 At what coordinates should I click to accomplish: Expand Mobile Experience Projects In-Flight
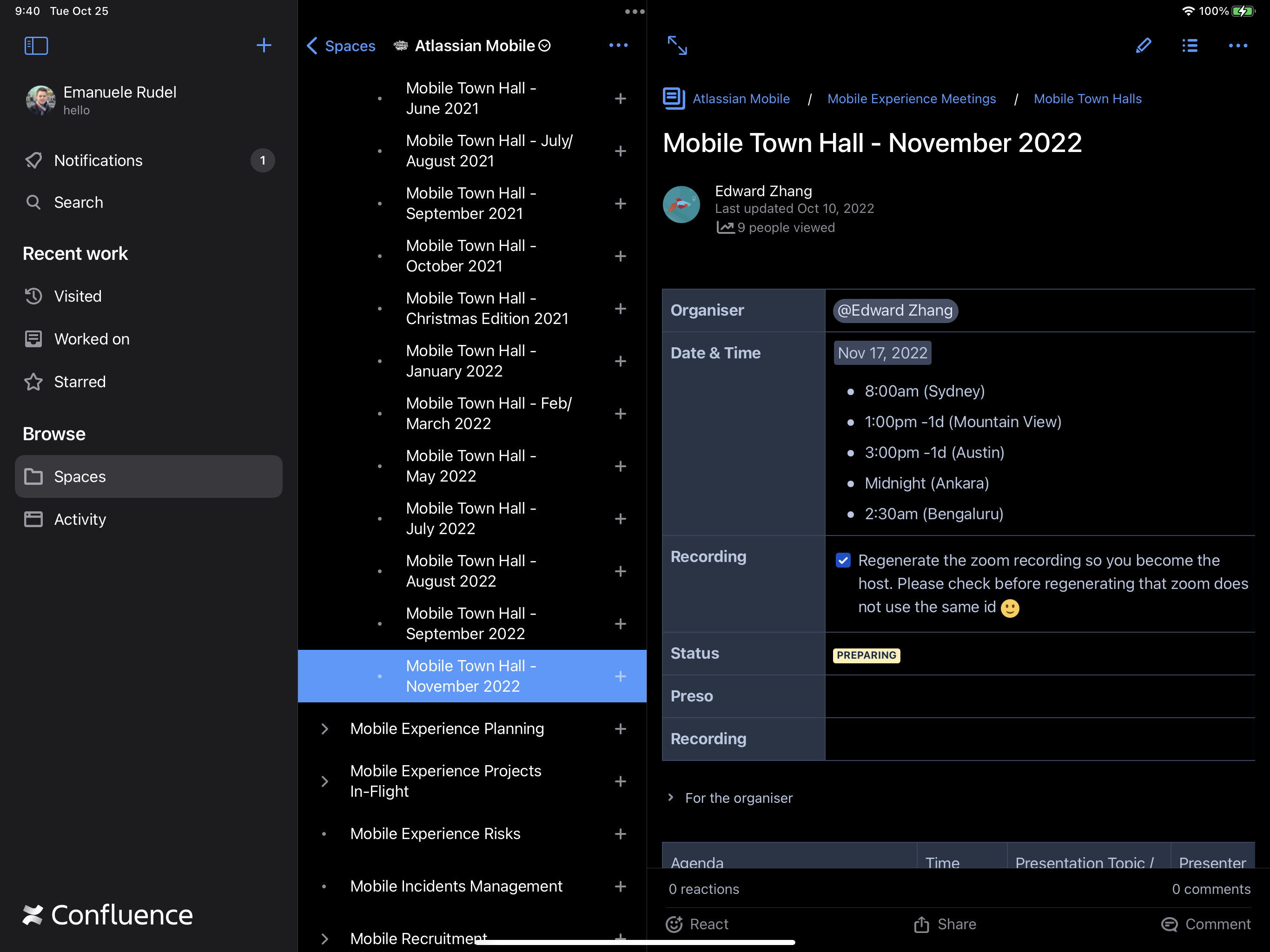pos(324,781)
